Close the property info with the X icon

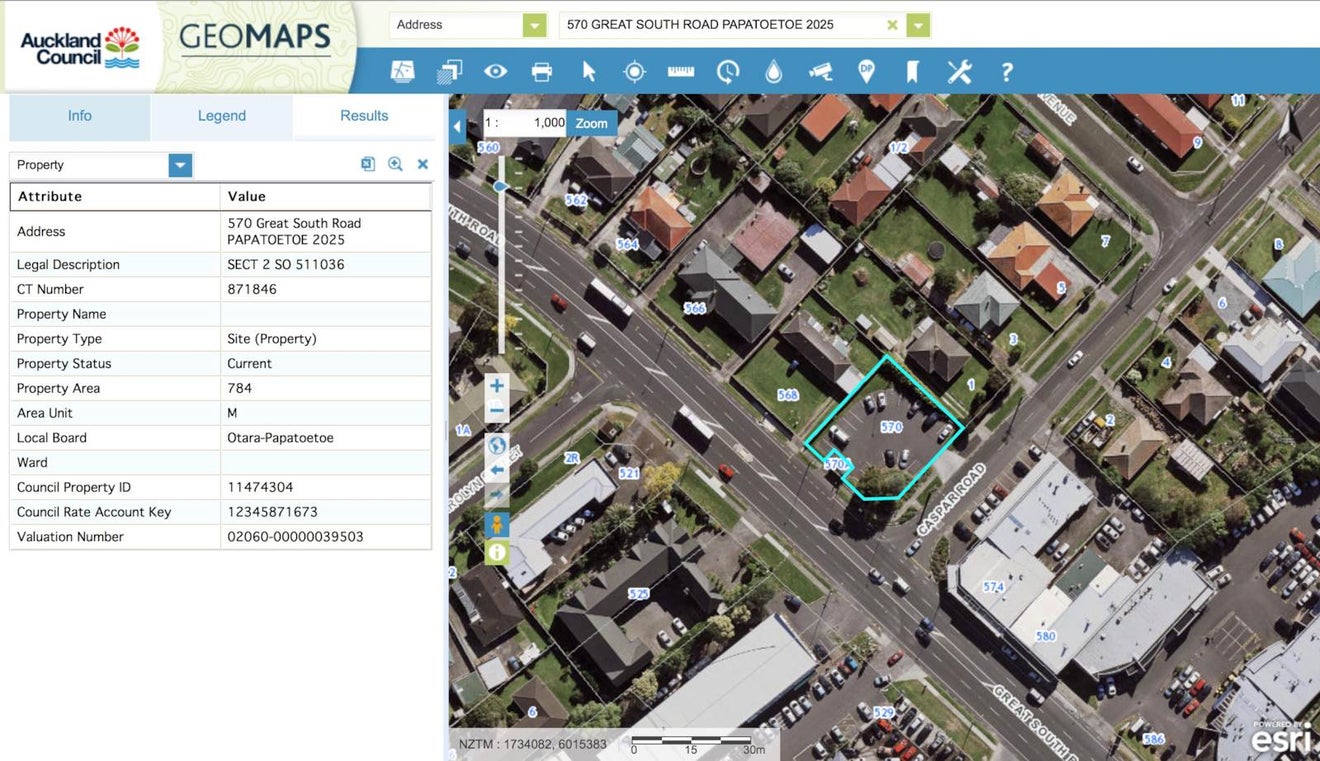coord(423,164)
